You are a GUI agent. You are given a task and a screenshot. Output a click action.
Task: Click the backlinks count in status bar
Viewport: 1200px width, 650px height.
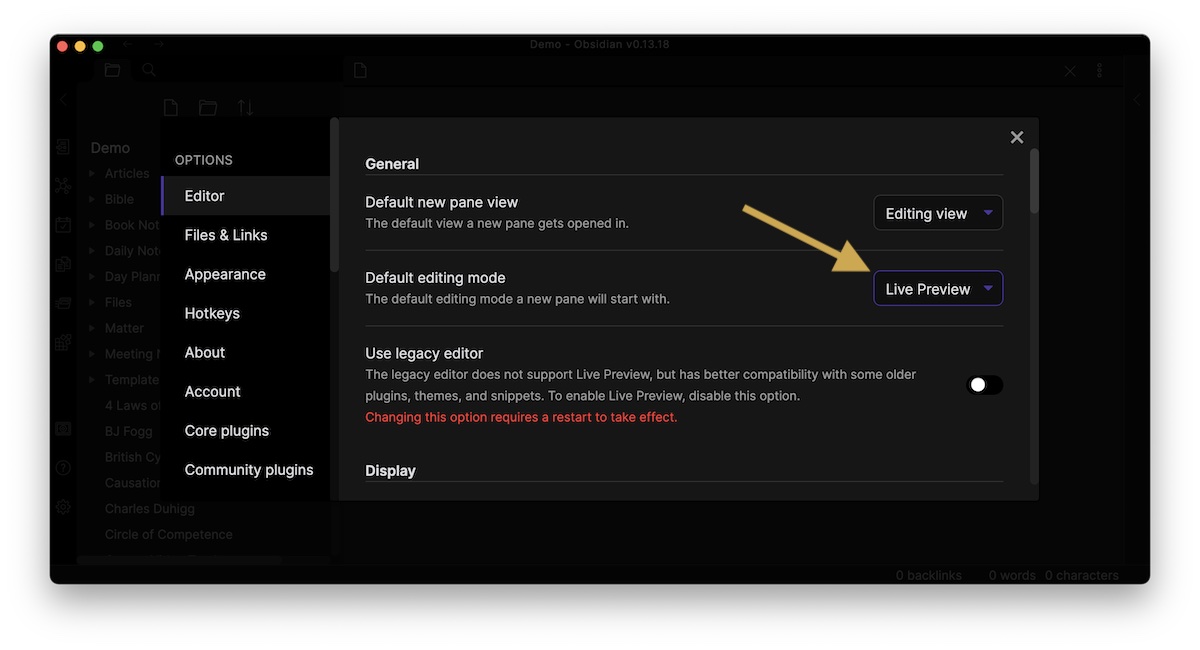pos(929,575)
